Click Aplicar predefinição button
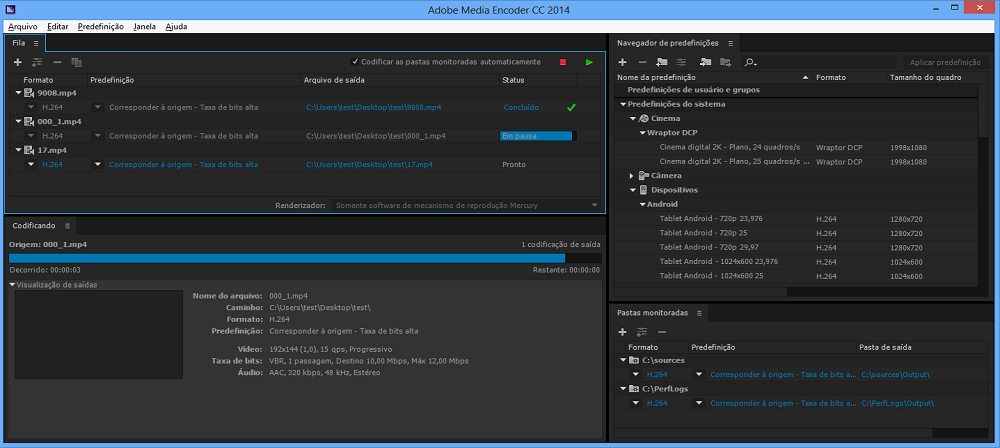Viewport: 1000px width, 448px height. pos(945,62)
